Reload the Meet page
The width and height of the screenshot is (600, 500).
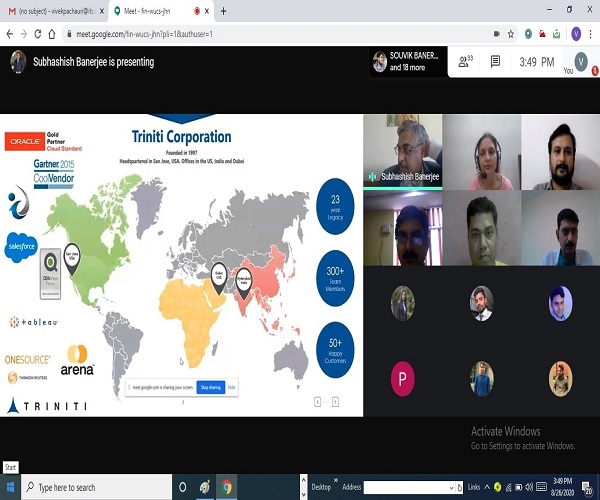point(38,34)
